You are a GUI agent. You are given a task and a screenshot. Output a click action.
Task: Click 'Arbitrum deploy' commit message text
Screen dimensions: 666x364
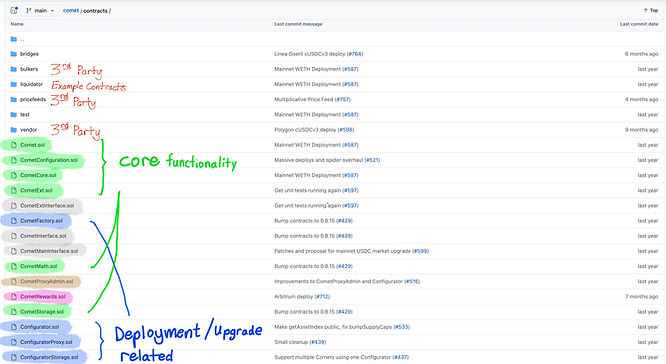[293, 296]
